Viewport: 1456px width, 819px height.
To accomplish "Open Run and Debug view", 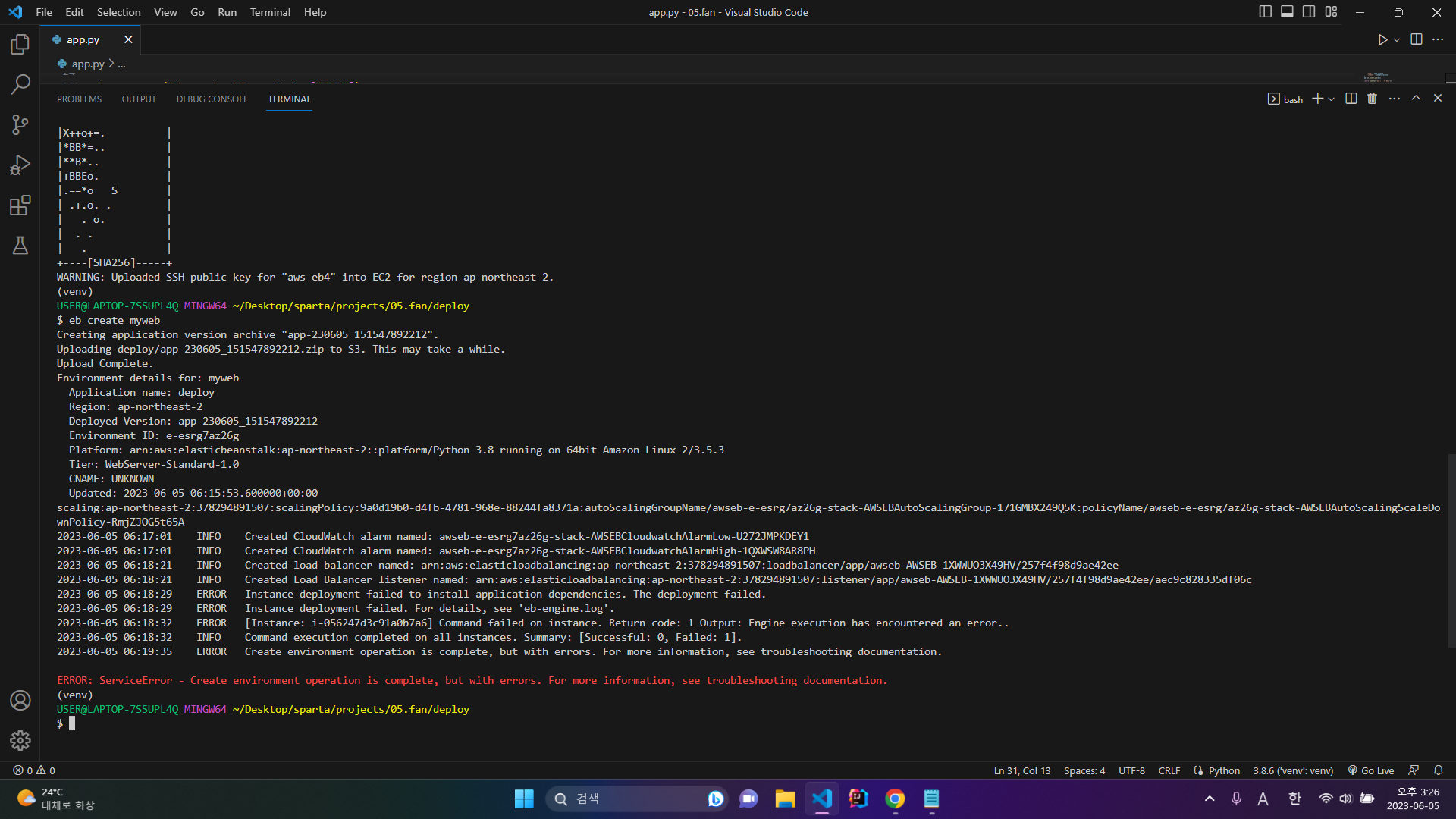I will (x=20, y=165).
